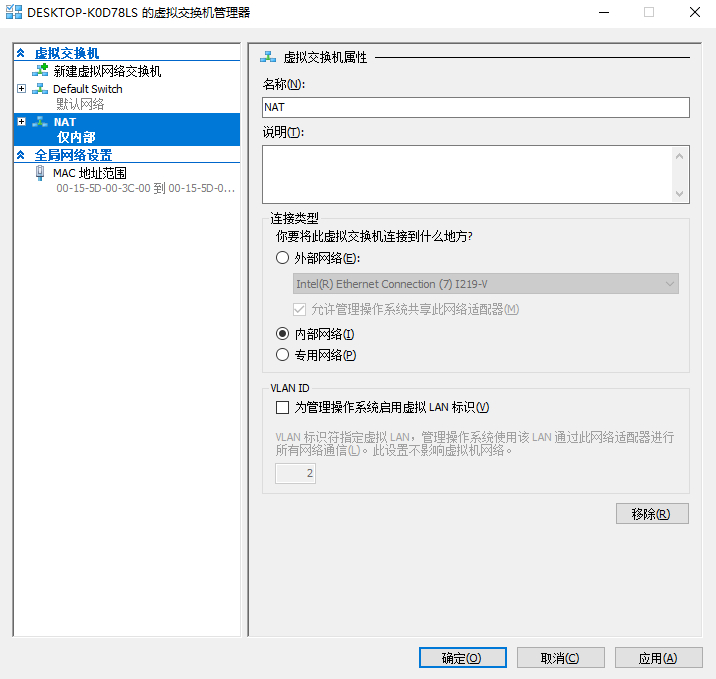This screenshot has height=679, width=716.
Task: Select the Default Switch tree item
Action: click(x=88, y=89)
